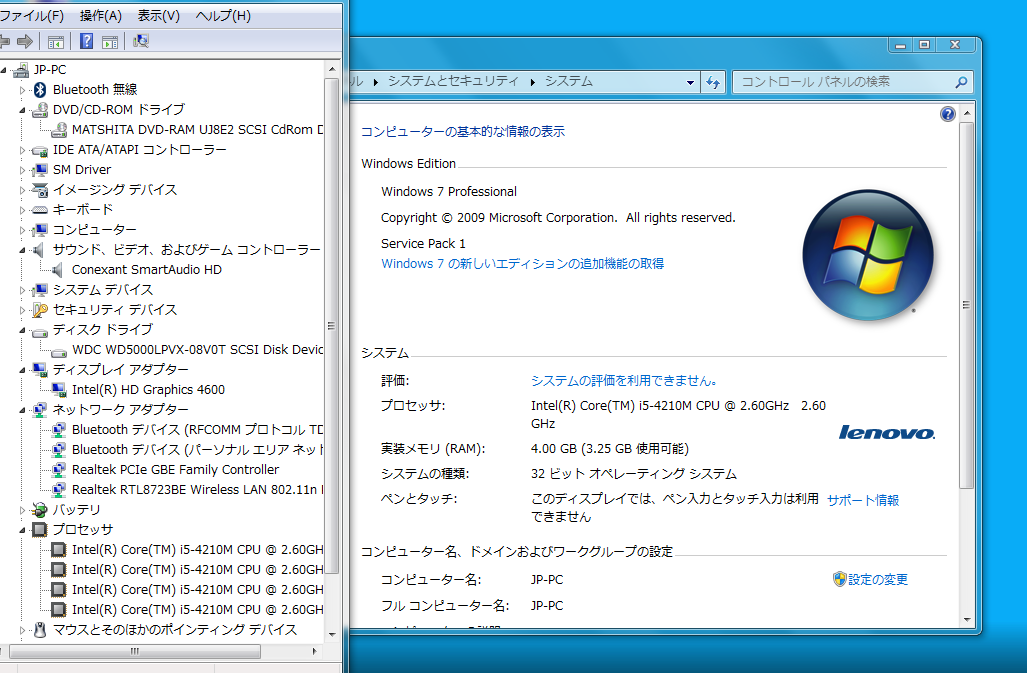Select the プロセッサ chip icon

(41, 530)
